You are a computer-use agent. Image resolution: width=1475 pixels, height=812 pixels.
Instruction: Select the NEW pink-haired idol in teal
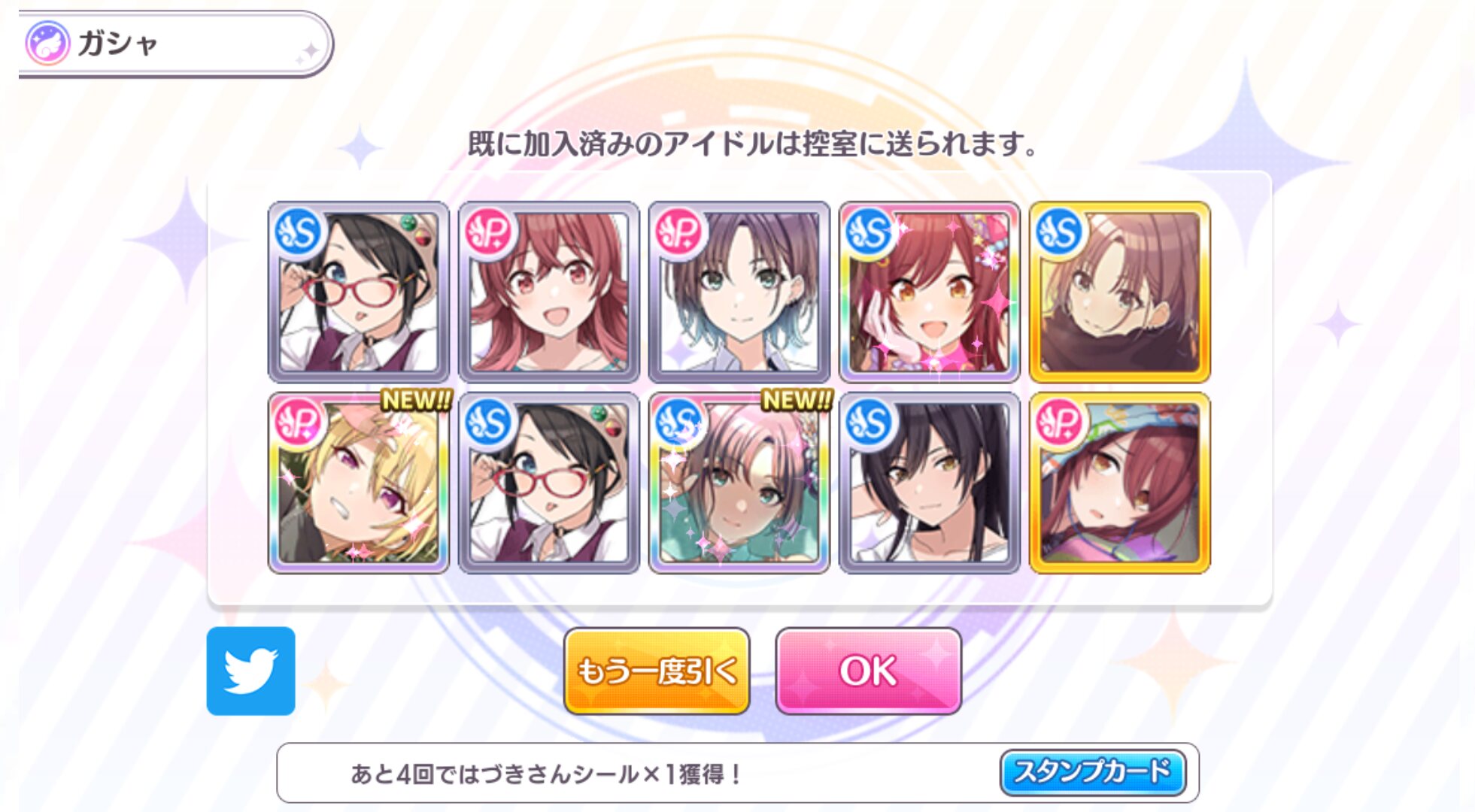(x=739, y=483)
